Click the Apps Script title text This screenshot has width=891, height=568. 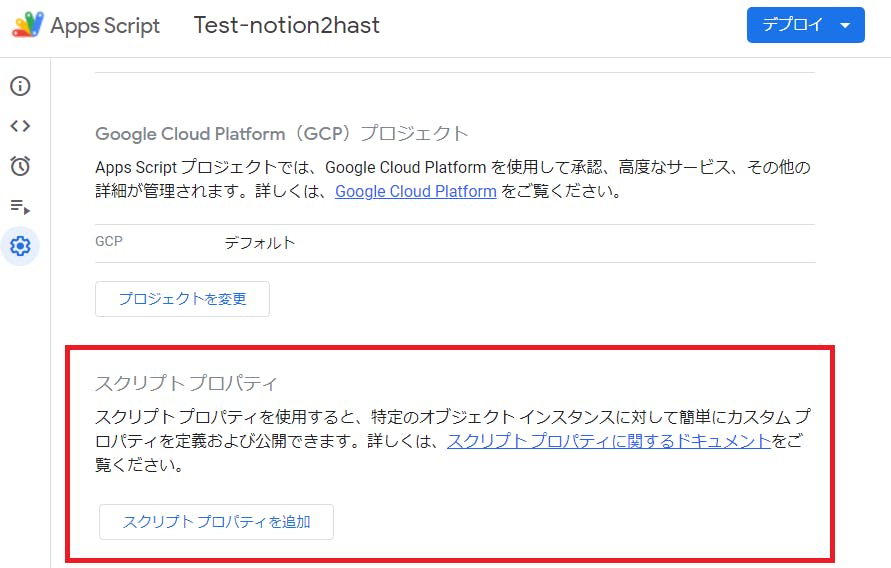pos(105,26)
